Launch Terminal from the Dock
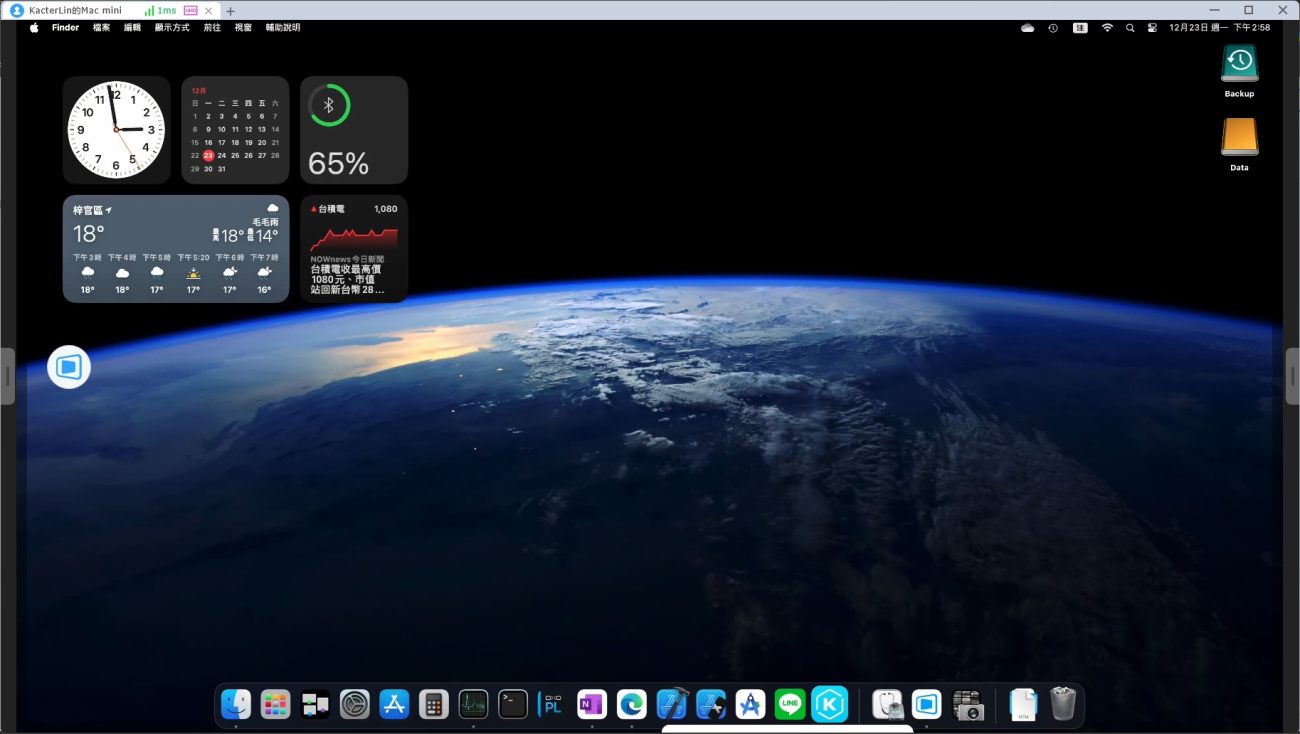This screenshot has height=734, width=1300. coord(513,704)
